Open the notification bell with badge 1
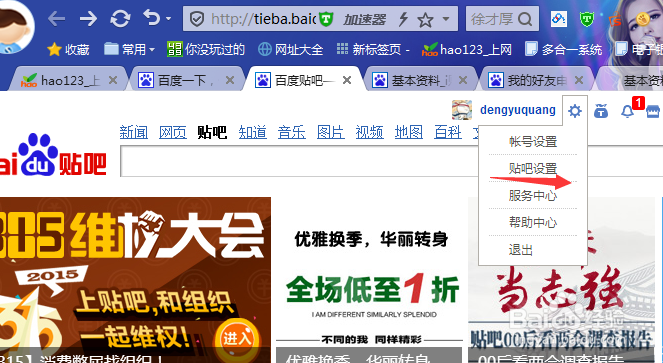663x363 pixels. (627, 111)
